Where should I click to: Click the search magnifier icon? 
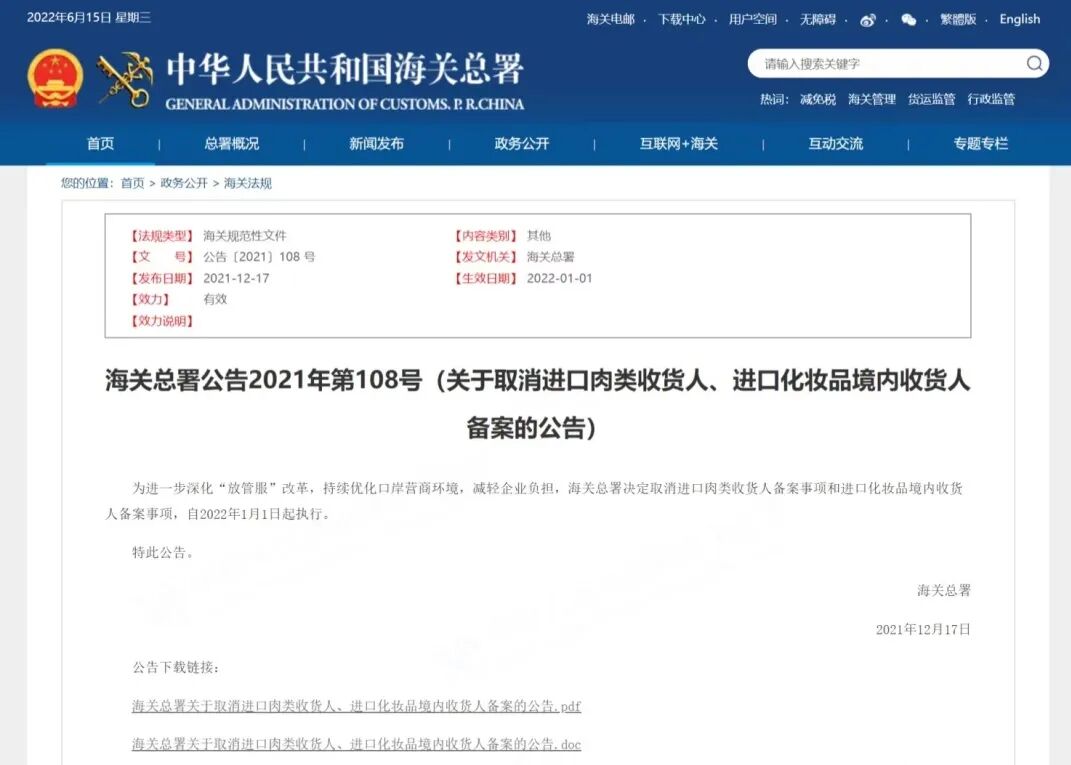pos(1034,63)
